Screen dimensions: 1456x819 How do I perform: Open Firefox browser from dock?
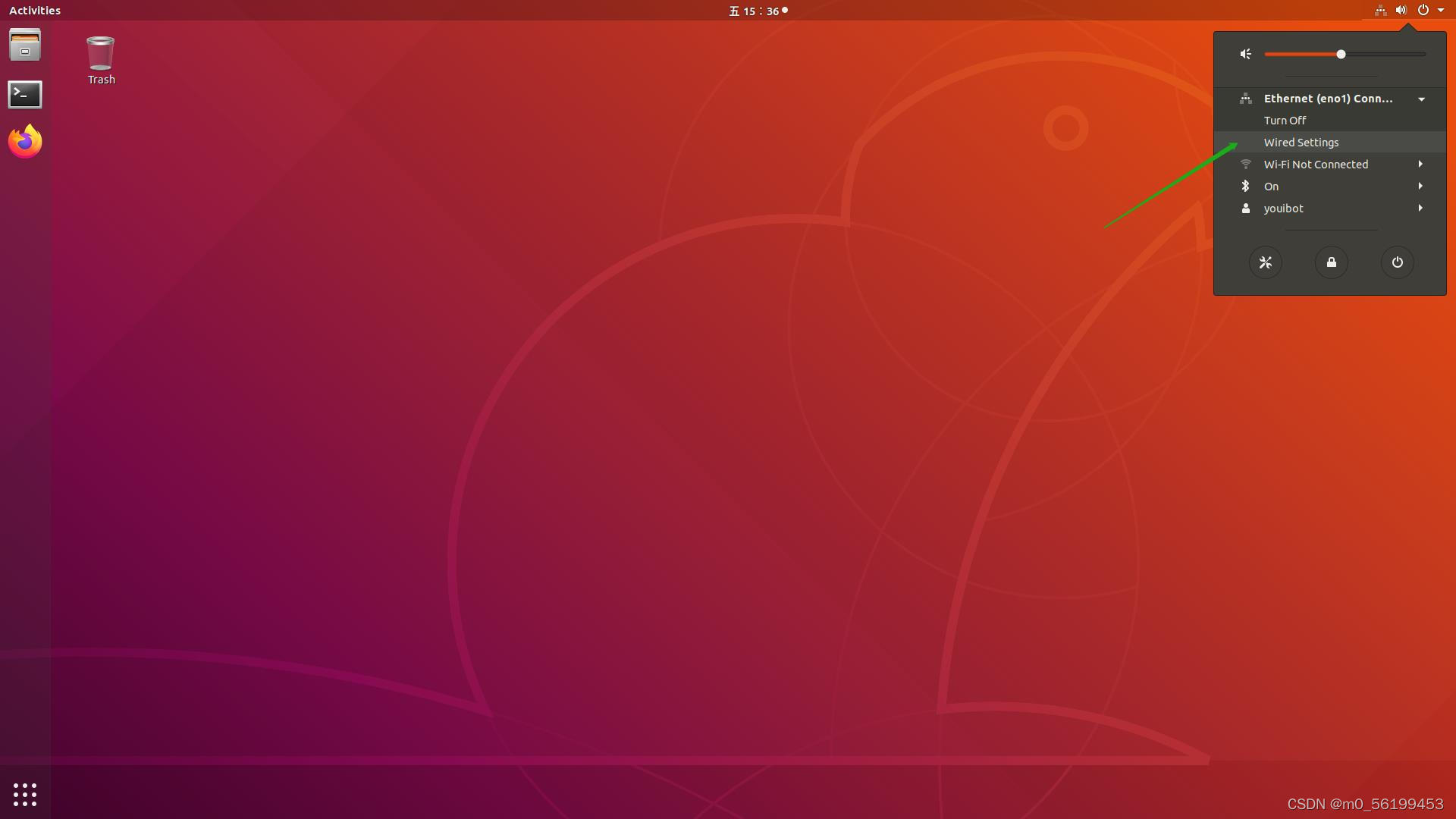[x=25, y=142]
